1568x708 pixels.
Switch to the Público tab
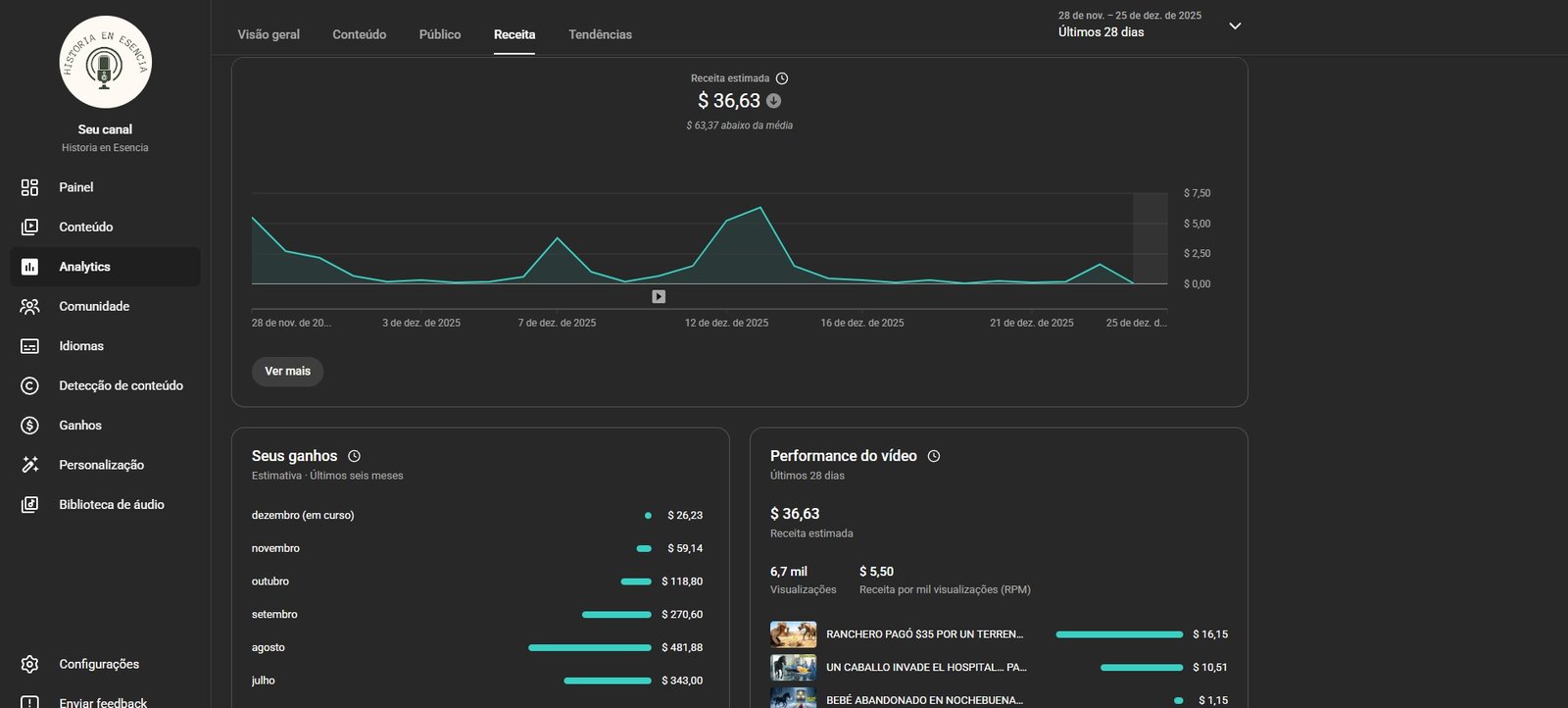[440, 34]
